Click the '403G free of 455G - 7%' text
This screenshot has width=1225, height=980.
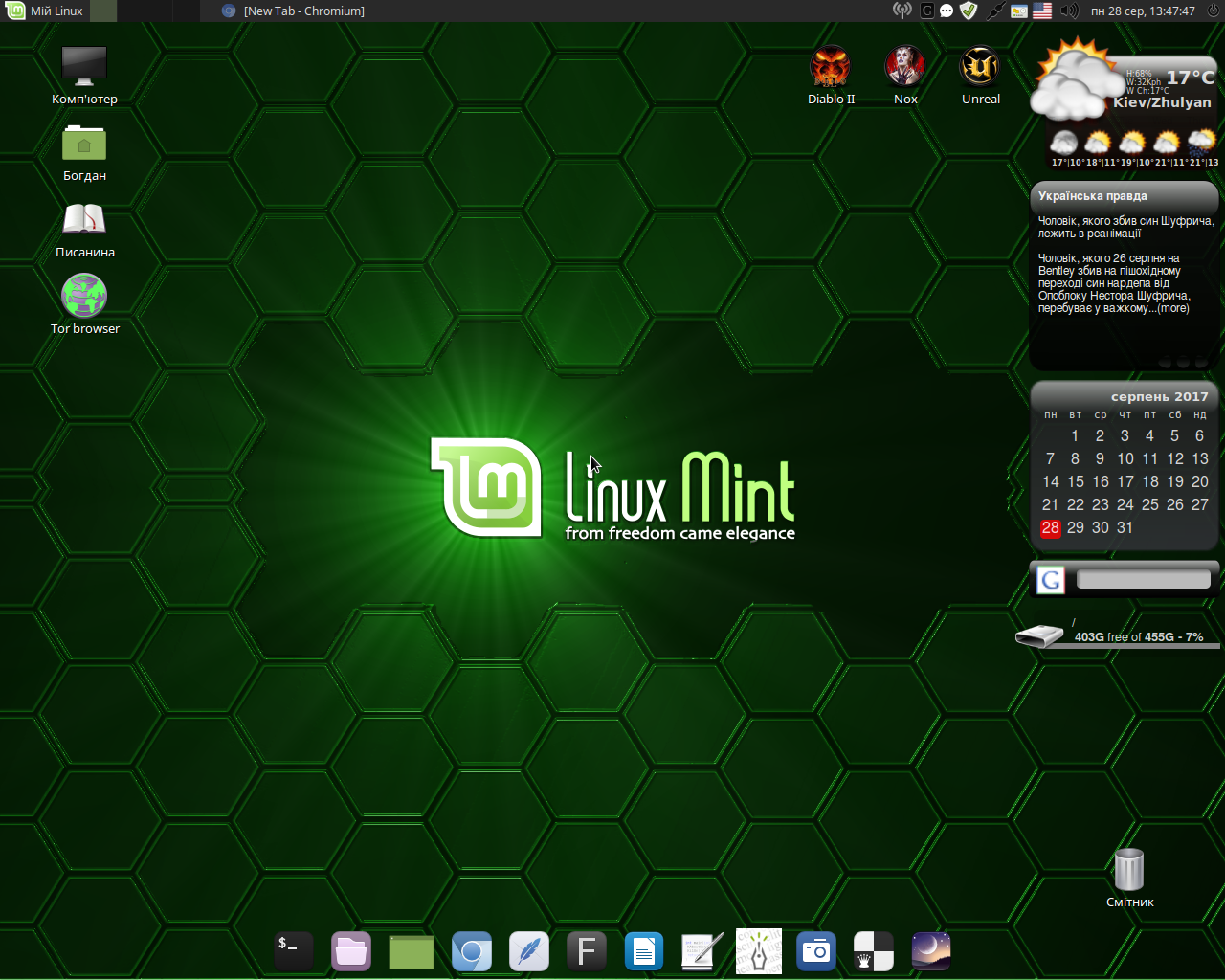1138,636
